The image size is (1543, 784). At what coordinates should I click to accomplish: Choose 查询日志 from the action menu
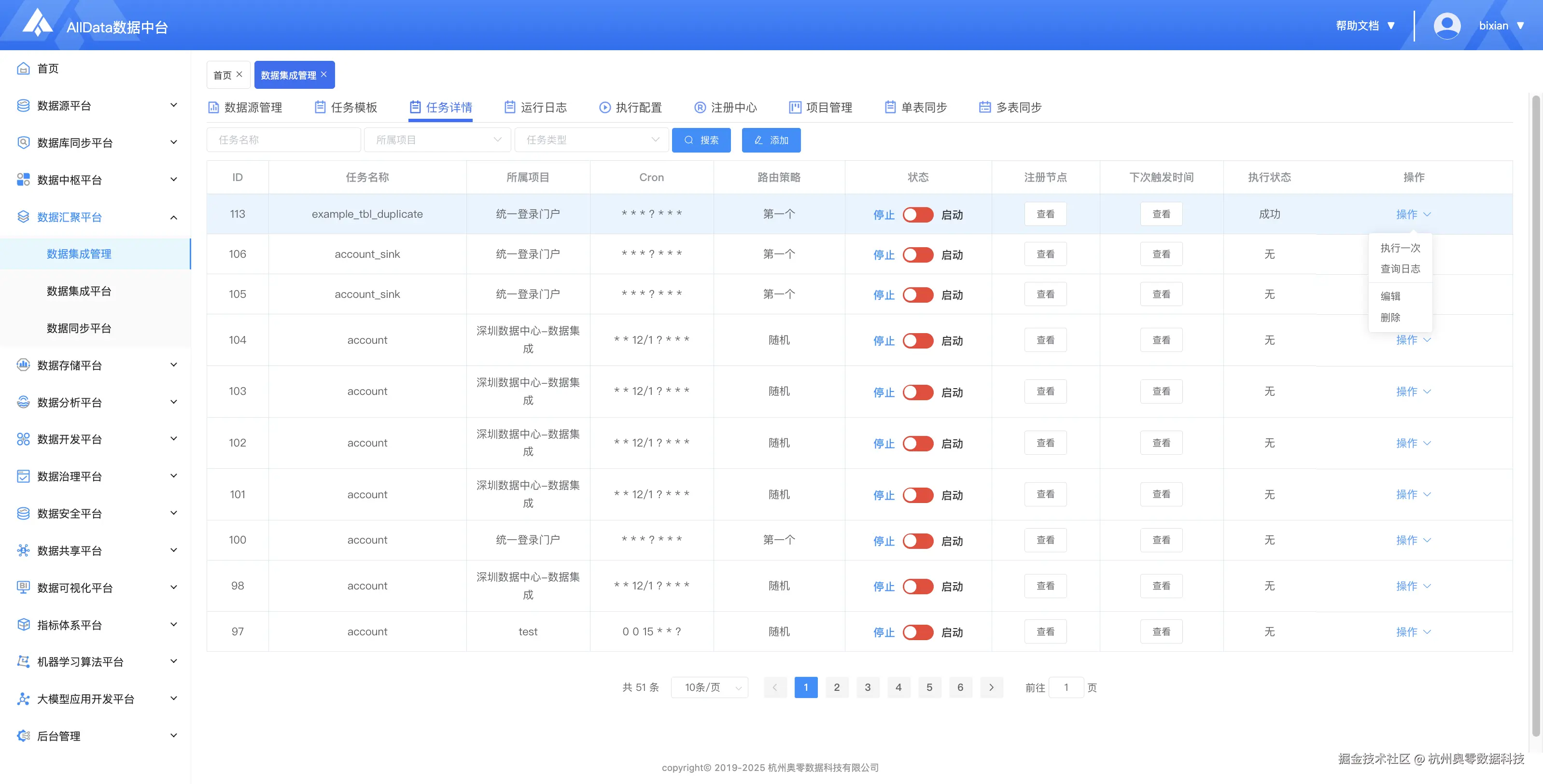1400,268
